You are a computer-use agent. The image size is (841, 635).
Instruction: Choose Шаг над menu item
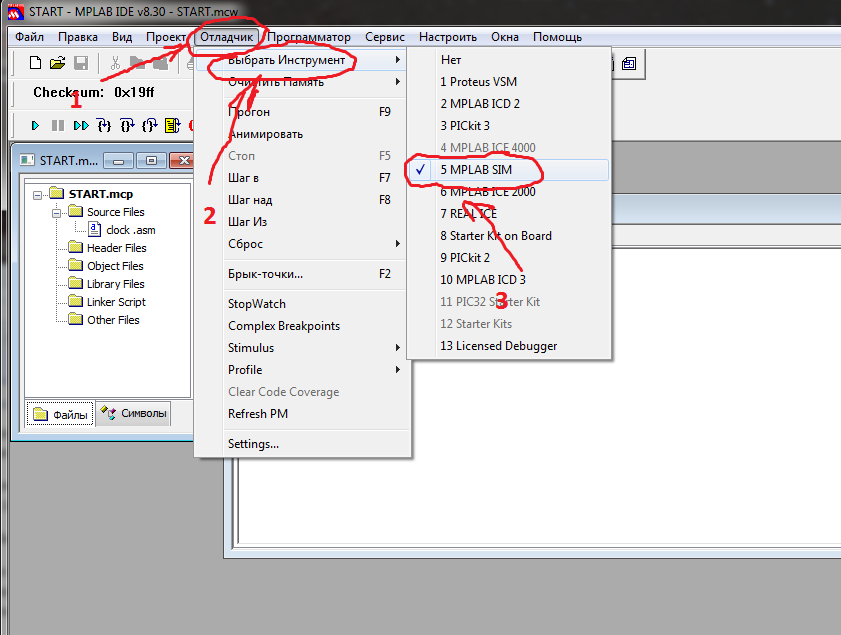(303, 200)
